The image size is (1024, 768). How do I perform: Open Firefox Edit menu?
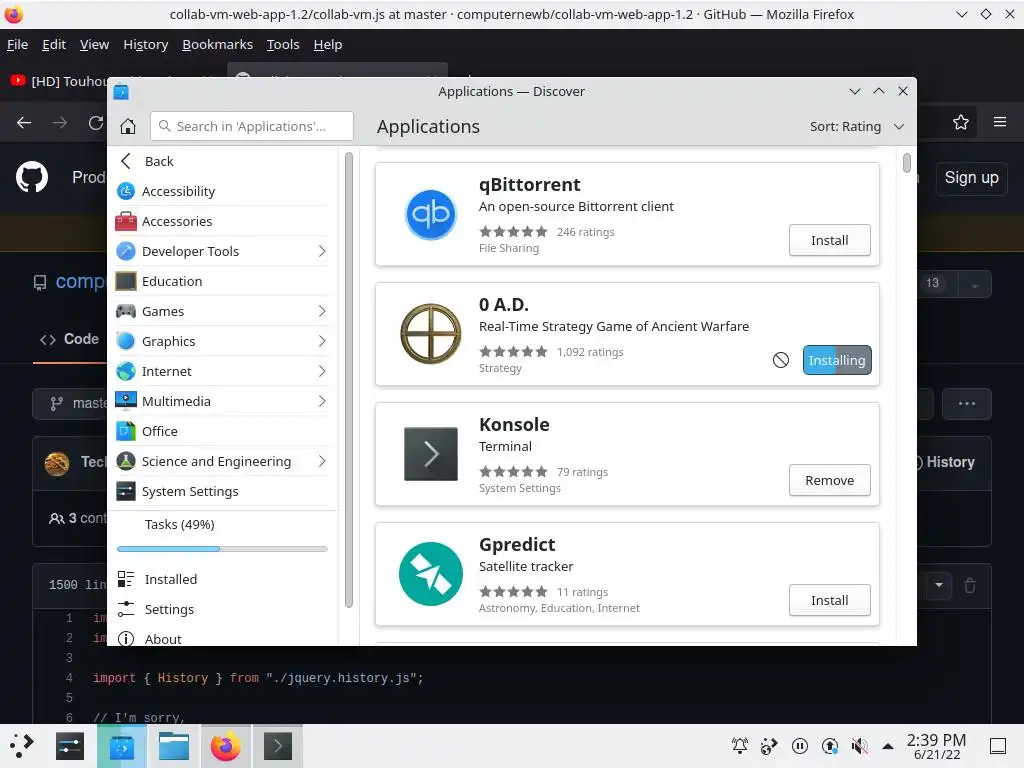(54, 44)
